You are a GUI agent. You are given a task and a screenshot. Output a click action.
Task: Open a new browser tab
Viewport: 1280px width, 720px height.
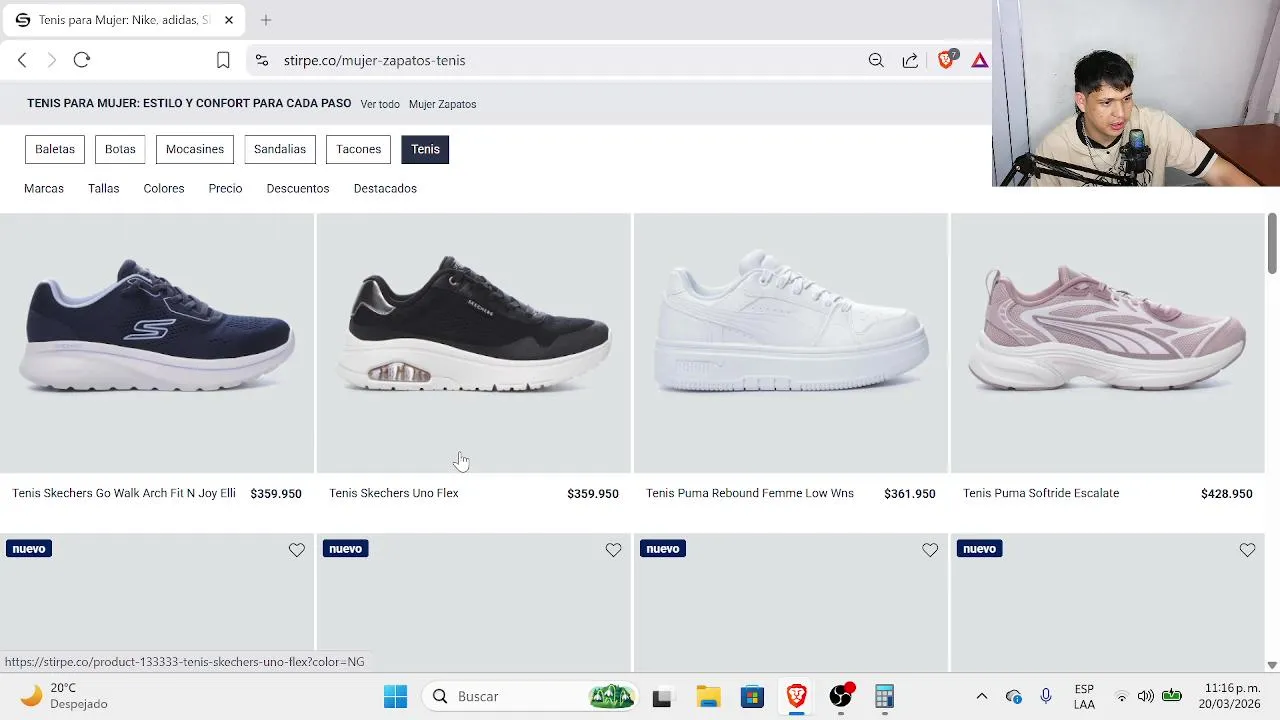click(266, 20)
